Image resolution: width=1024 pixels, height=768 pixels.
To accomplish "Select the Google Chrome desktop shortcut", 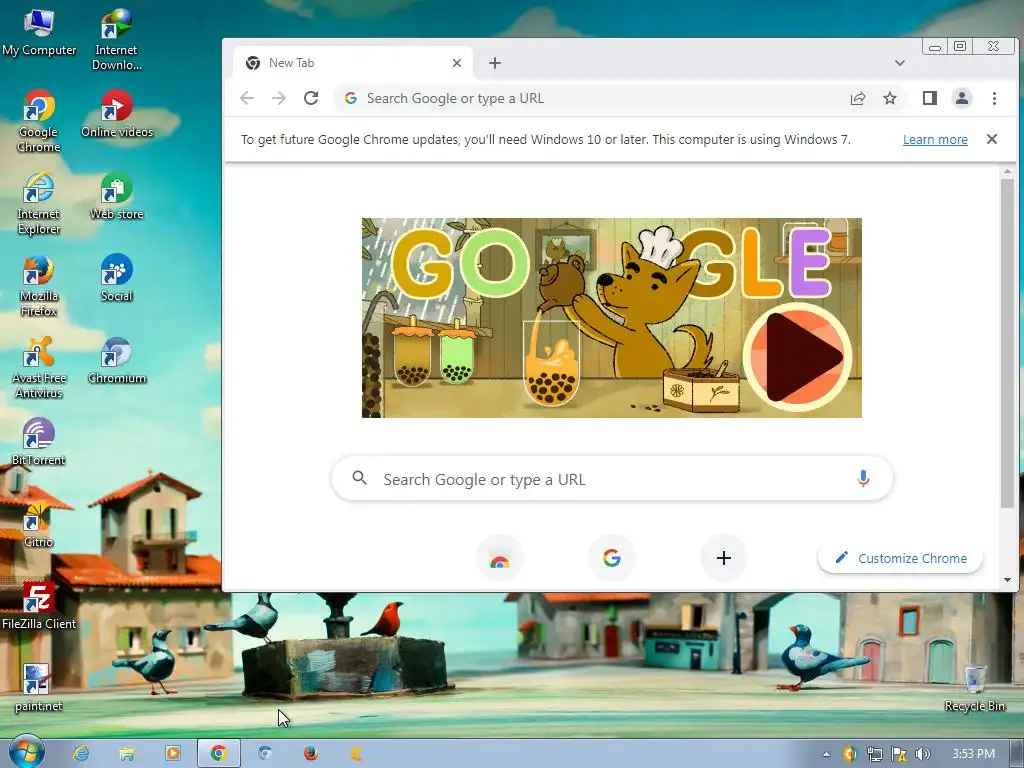I will coord(39,121).
